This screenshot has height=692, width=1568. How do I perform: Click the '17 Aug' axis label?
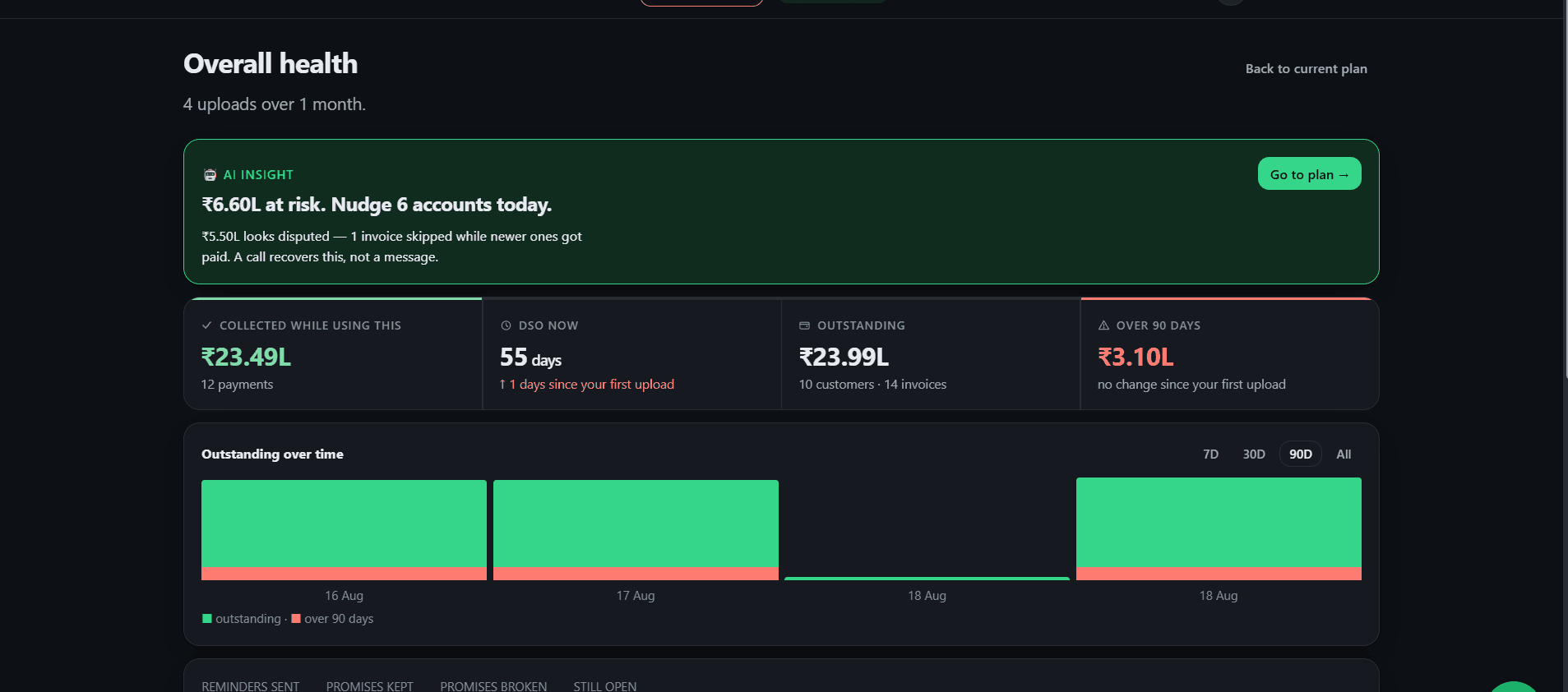[636, 596]
